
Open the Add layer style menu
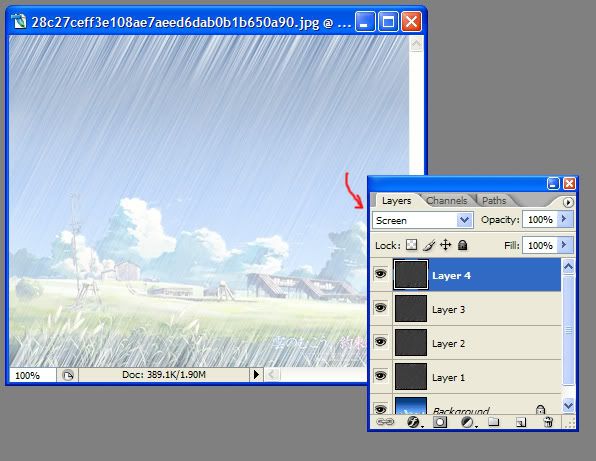(414, 422)
